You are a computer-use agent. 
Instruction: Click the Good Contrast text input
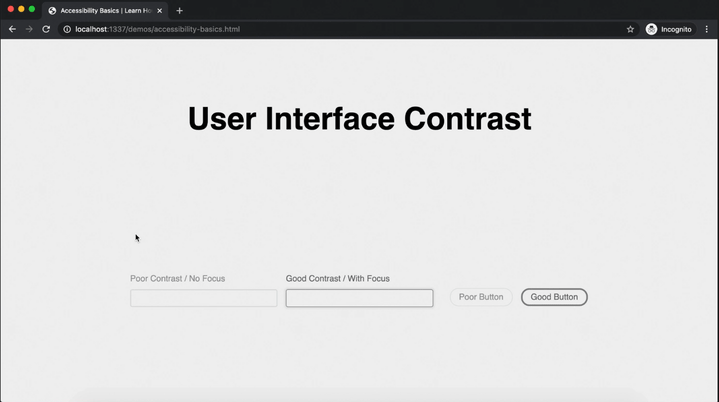(x=359, y=298)
